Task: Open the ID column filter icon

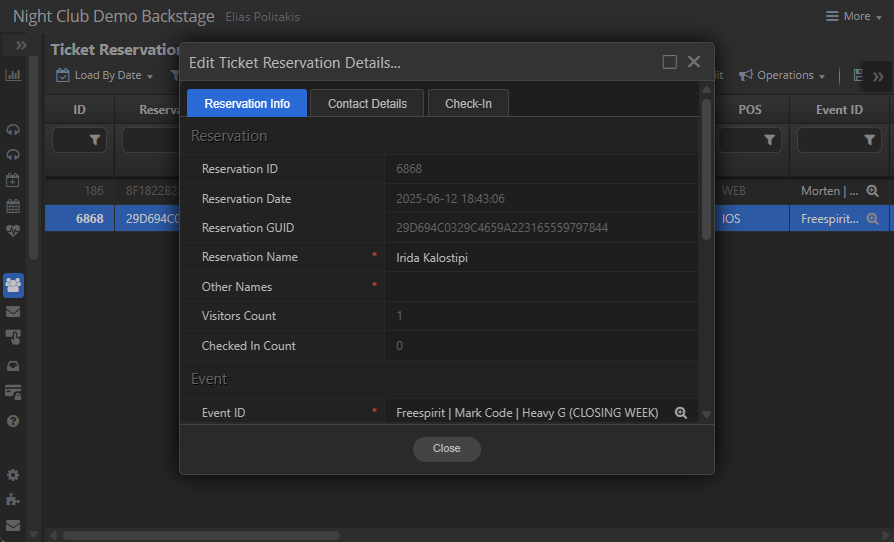Action: 95,140
